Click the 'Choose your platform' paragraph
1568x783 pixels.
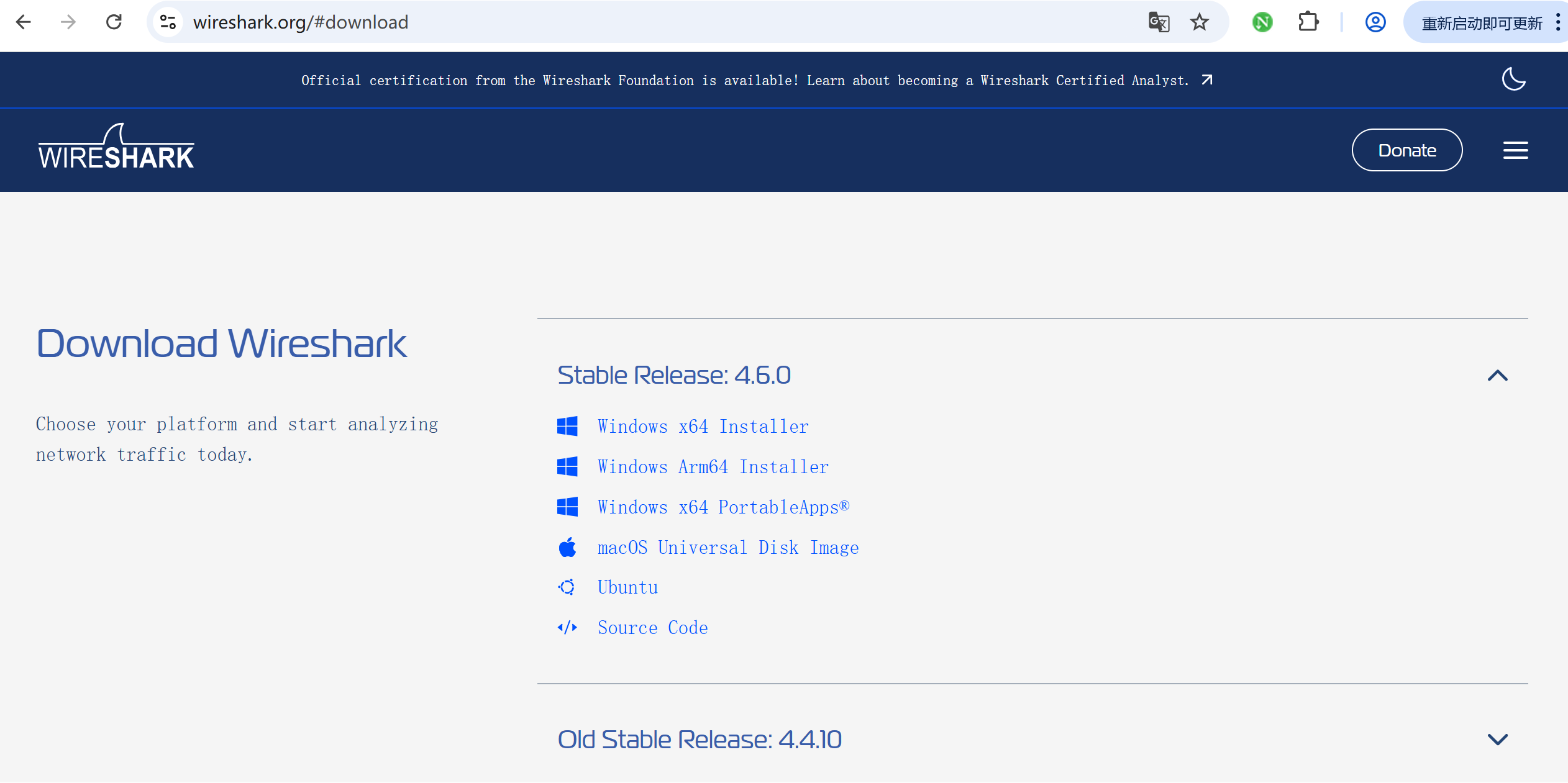[237, 439]
